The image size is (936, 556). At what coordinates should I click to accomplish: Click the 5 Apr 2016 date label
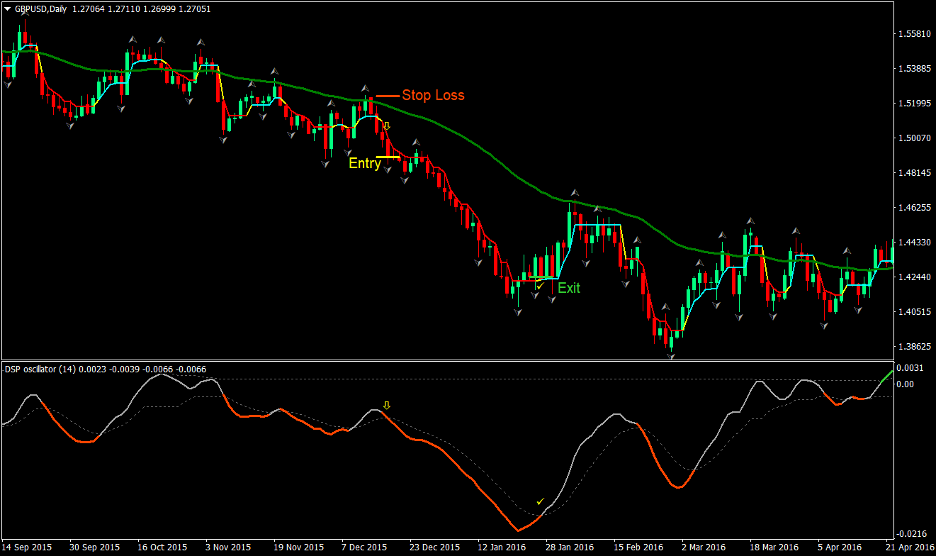coord(840,547)
